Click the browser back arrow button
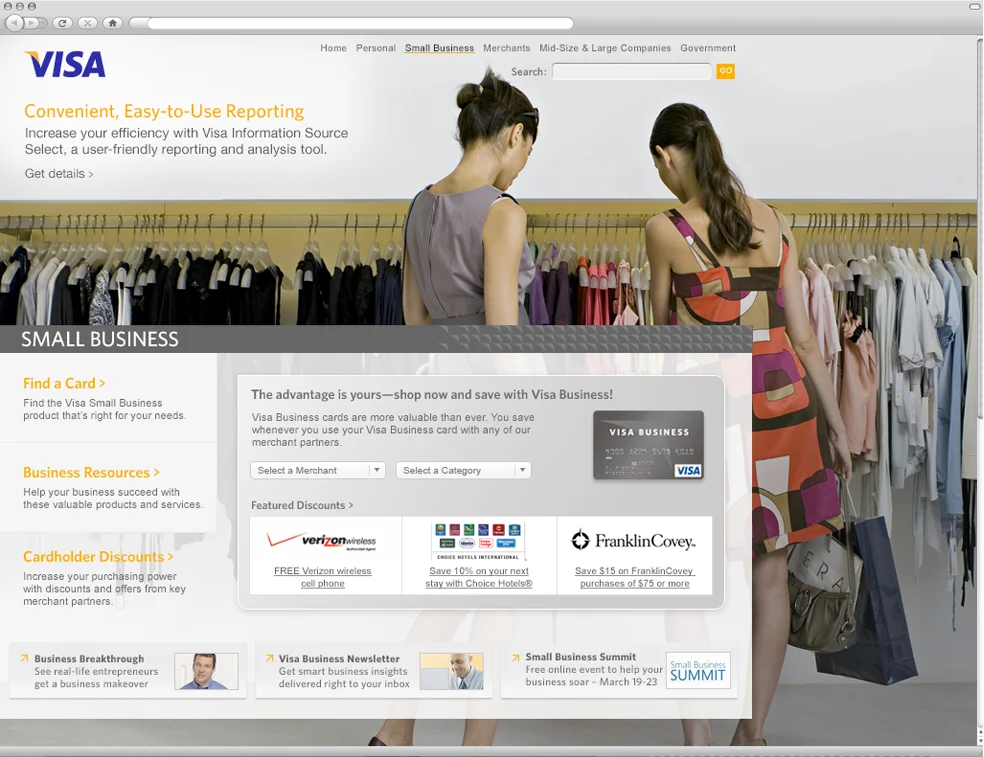The height and width of the screenshot is (757, 984). [x=14, y=23]
